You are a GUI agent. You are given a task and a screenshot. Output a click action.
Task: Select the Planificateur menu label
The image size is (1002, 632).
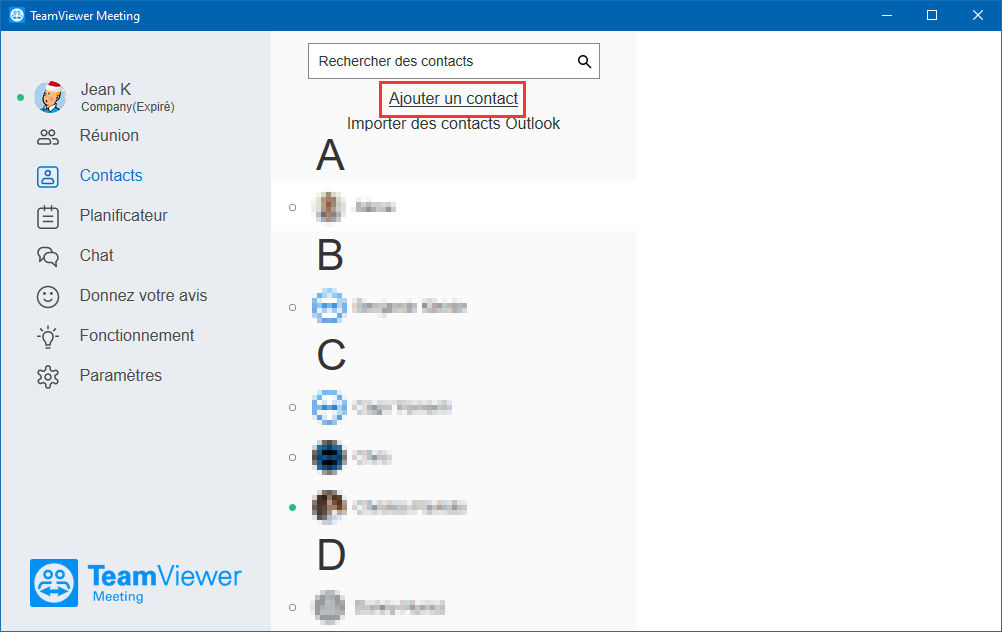pyautogui.click(x=123, y=215)
